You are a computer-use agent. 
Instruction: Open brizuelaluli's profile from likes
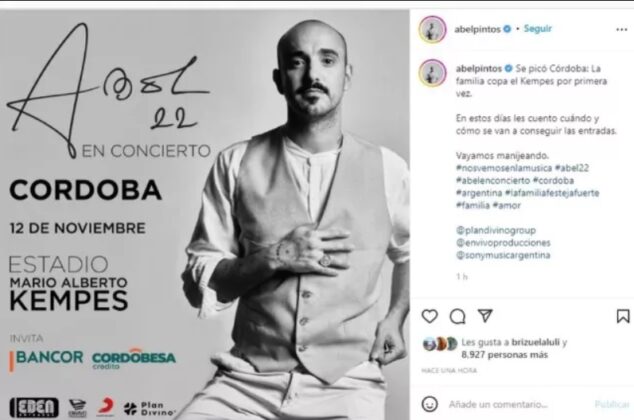point(535,342)
